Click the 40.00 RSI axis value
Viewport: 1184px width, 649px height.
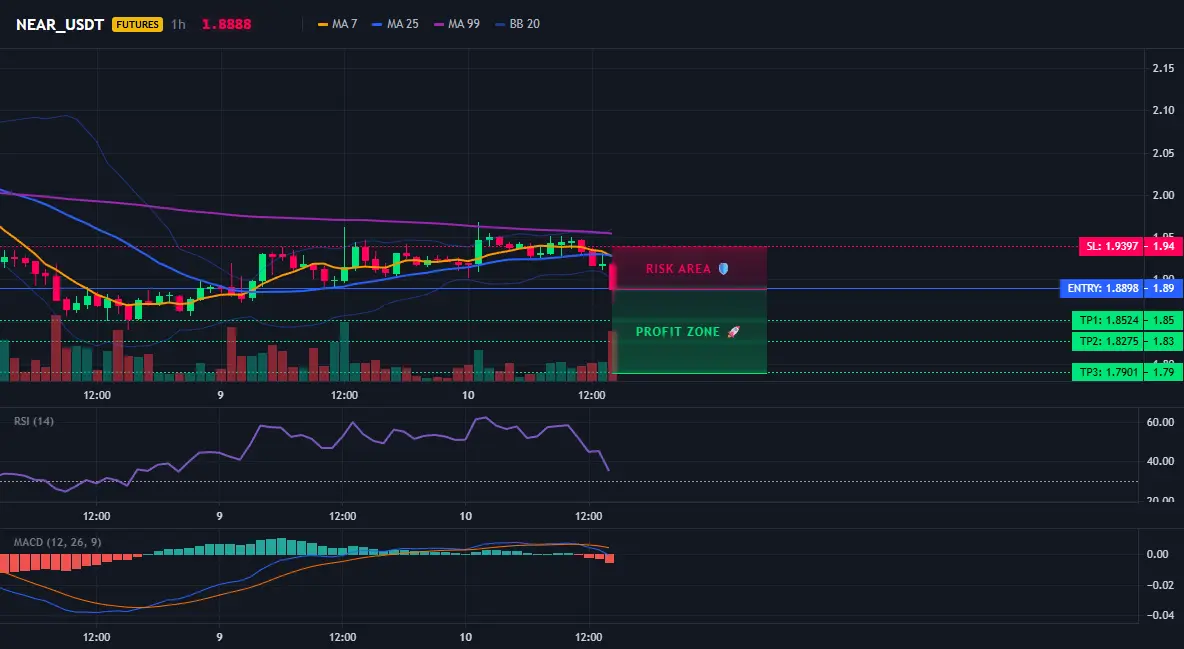(1160, 462)
